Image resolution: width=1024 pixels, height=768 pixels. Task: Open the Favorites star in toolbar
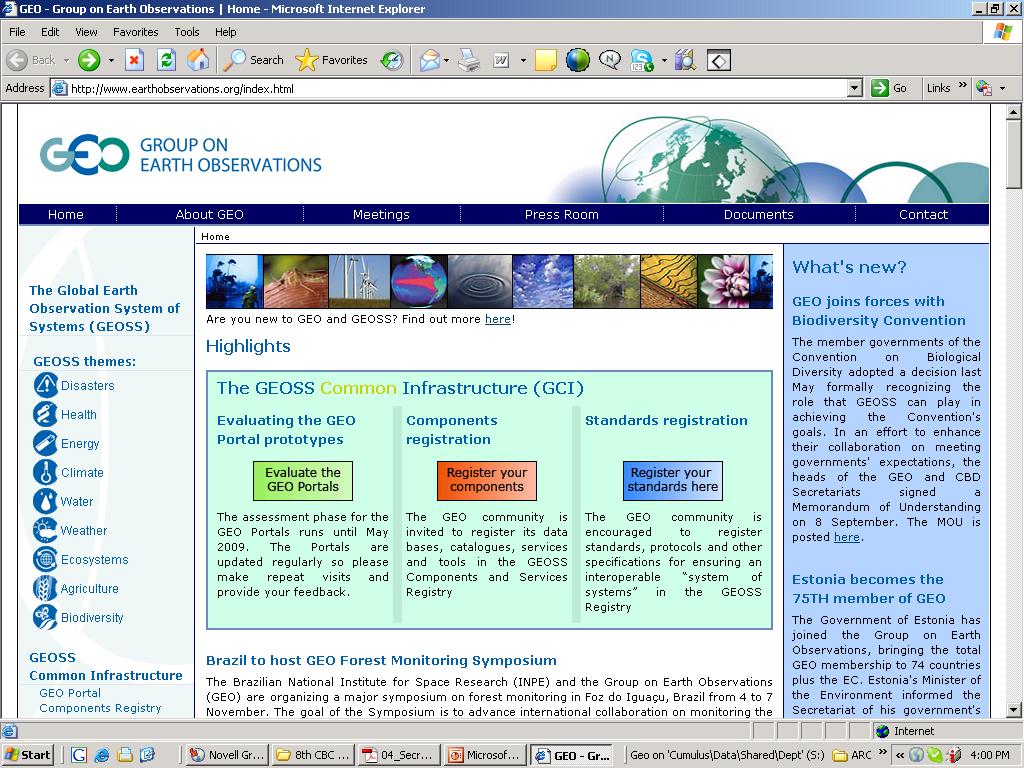coord(331,60)
